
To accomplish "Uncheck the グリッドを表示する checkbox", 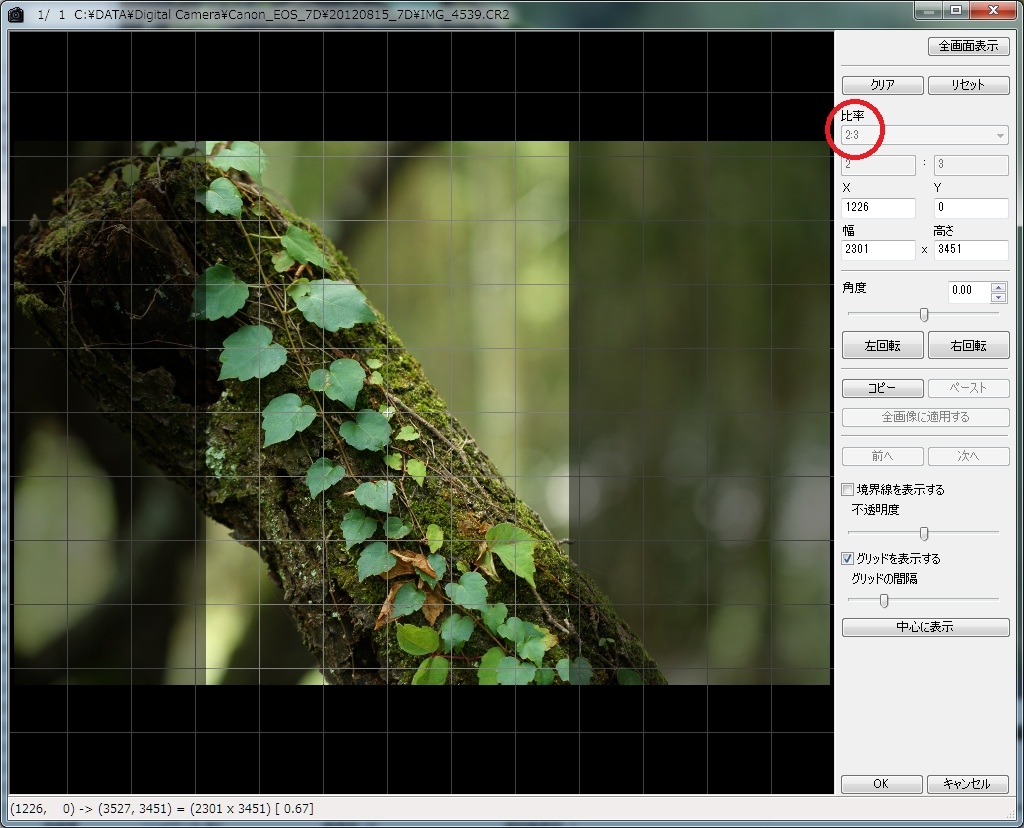I will pos(848,559).
